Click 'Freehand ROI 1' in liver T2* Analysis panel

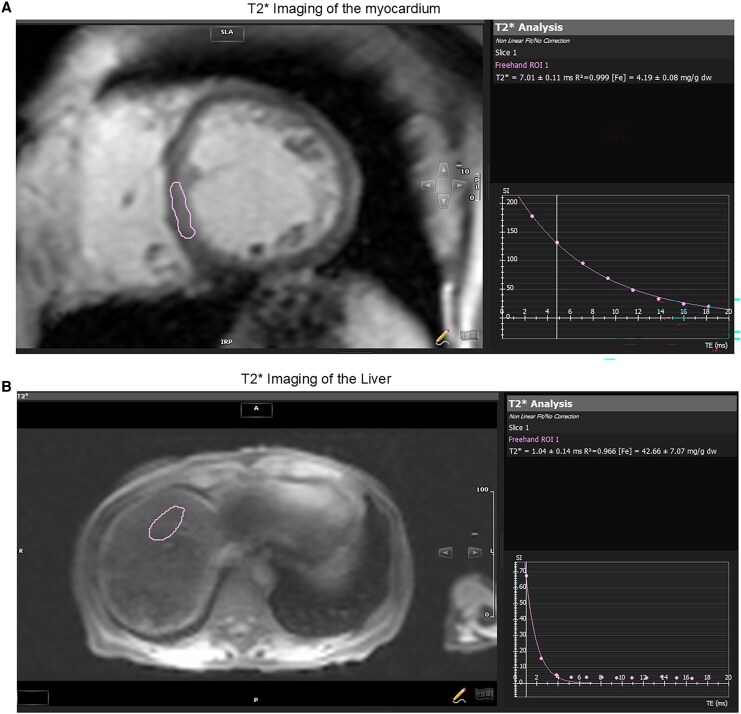pos(534,439)
